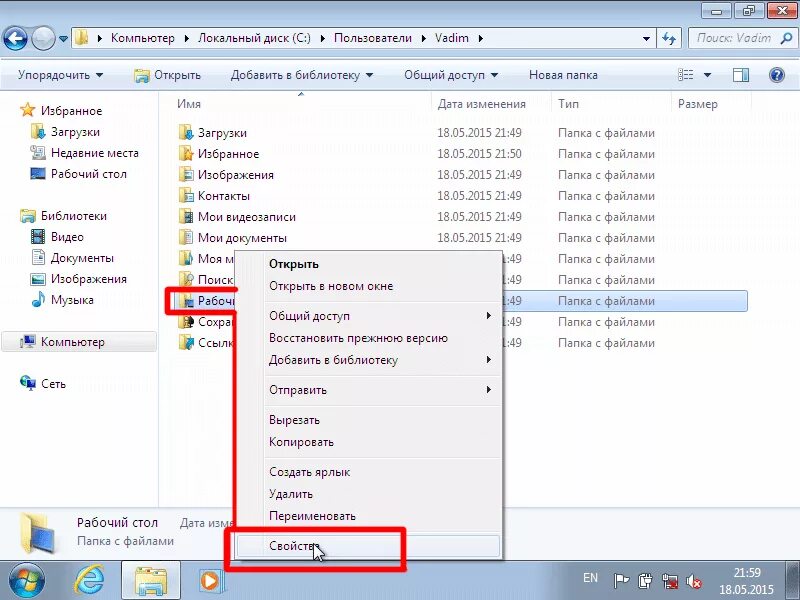The height and width of the screenshot is (600, 800).
Task: Select Мои документы folder icon
Action: (x=186, y=237)
